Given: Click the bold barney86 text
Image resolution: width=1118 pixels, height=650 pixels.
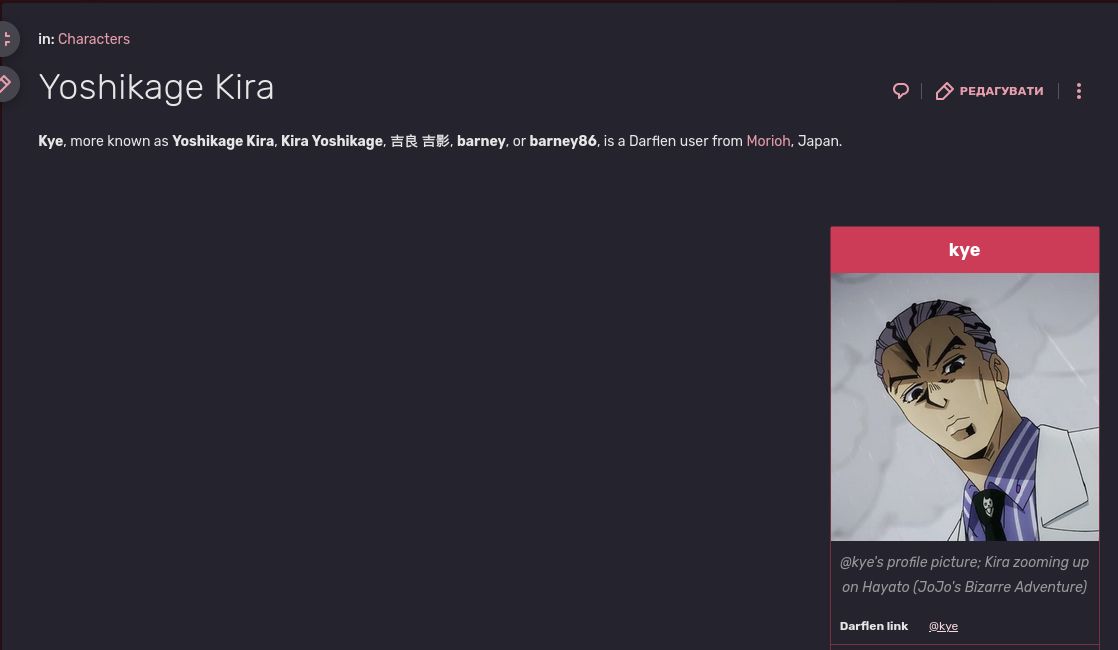Looking at the screenshot, I should click(563, 141).
